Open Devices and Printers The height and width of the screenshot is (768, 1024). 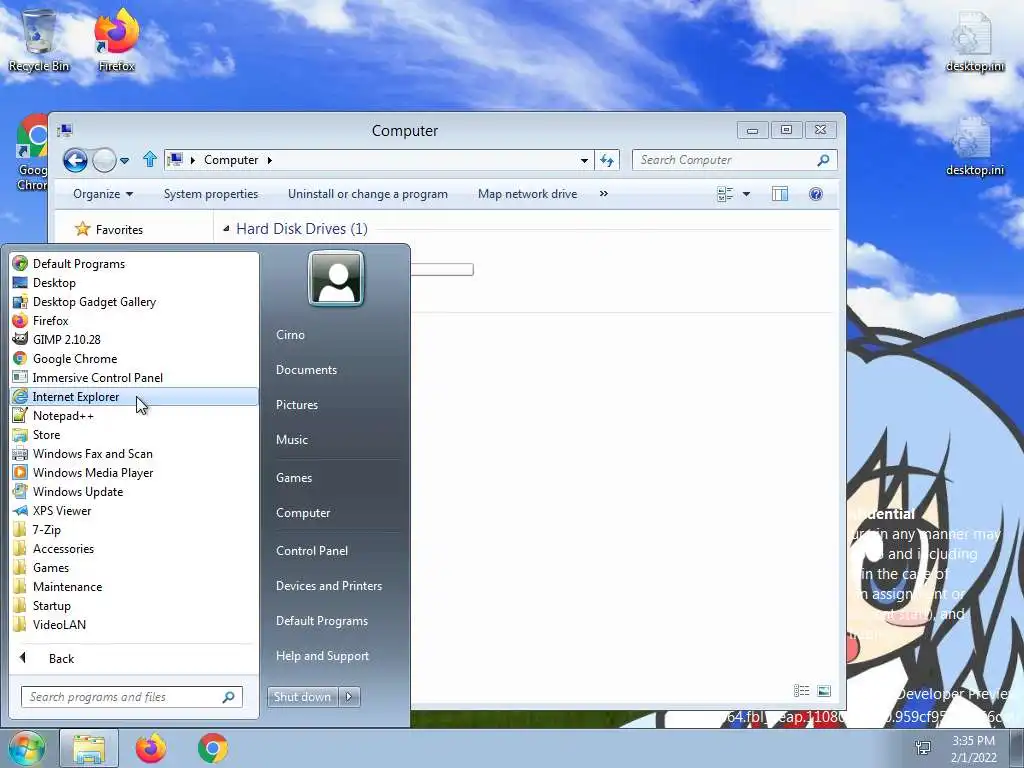328,586
